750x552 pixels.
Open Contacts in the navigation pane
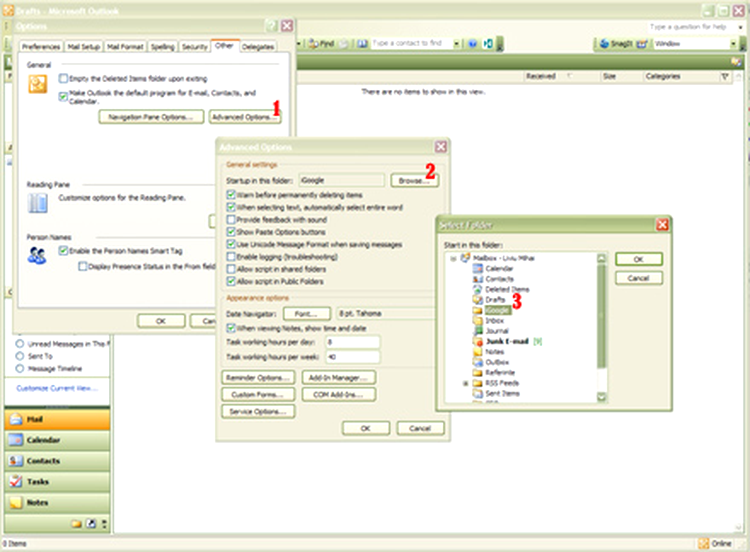(57, 461)
